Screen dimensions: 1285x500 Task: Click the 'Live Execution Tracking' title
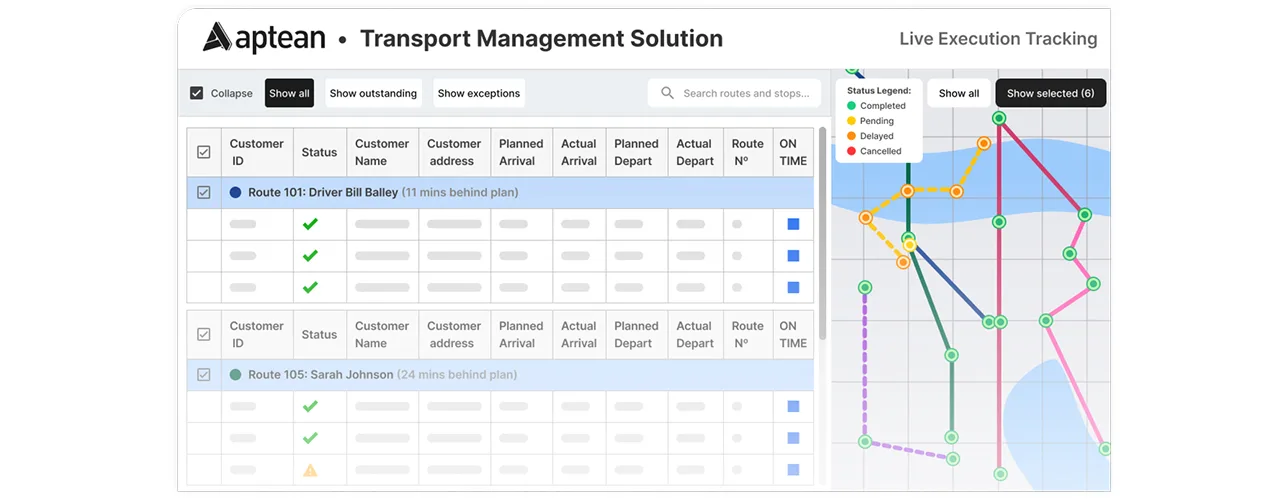pos(998,39)
